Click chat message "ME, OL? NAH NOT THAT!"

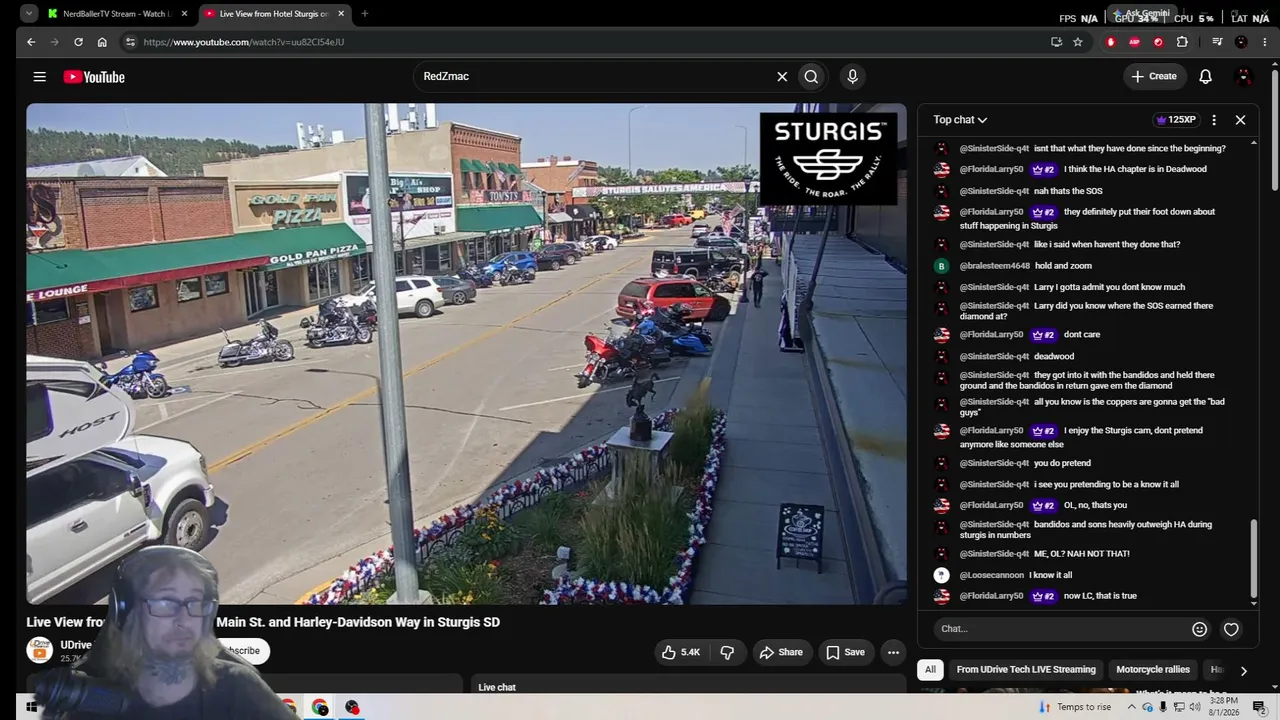coord(1082,554)
